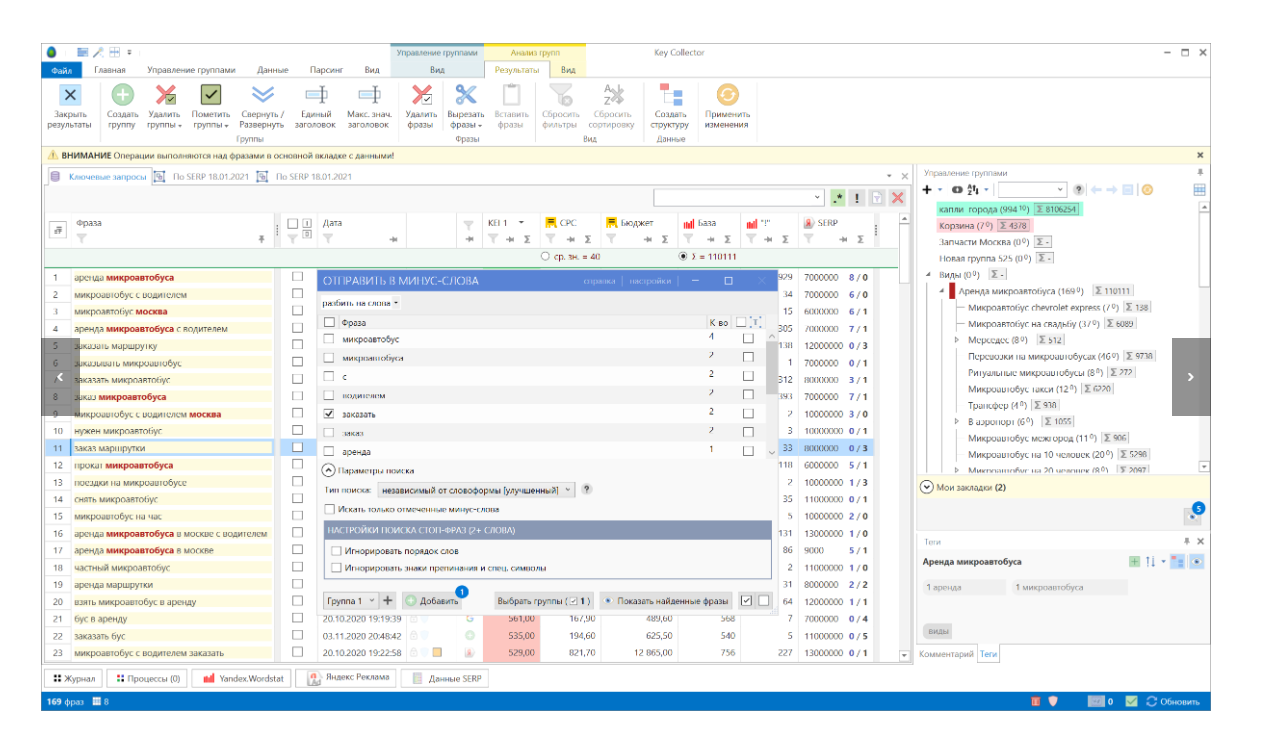Click Свернуть / Развернуть ribbon icon
This screenshot has width=1266, height=731.
[x=262, y=96]
